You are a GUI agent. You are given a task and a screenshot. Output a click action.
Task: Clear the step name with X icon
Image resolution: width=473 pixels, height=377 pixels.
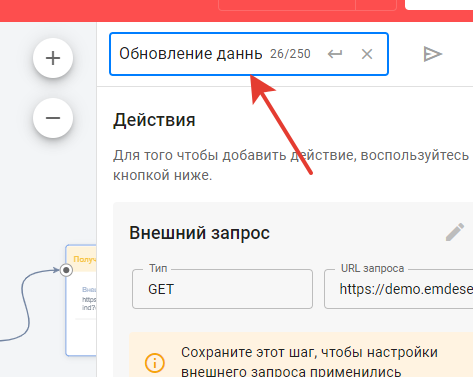pos(367,54)
